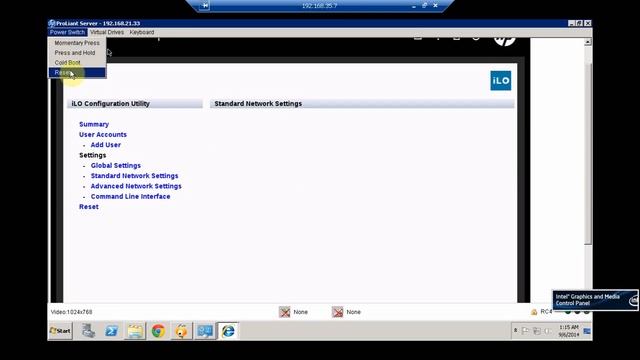Choose Press and Hold power option
The width and height of the screenshot is (640, 360).
(x=77, y=53)
